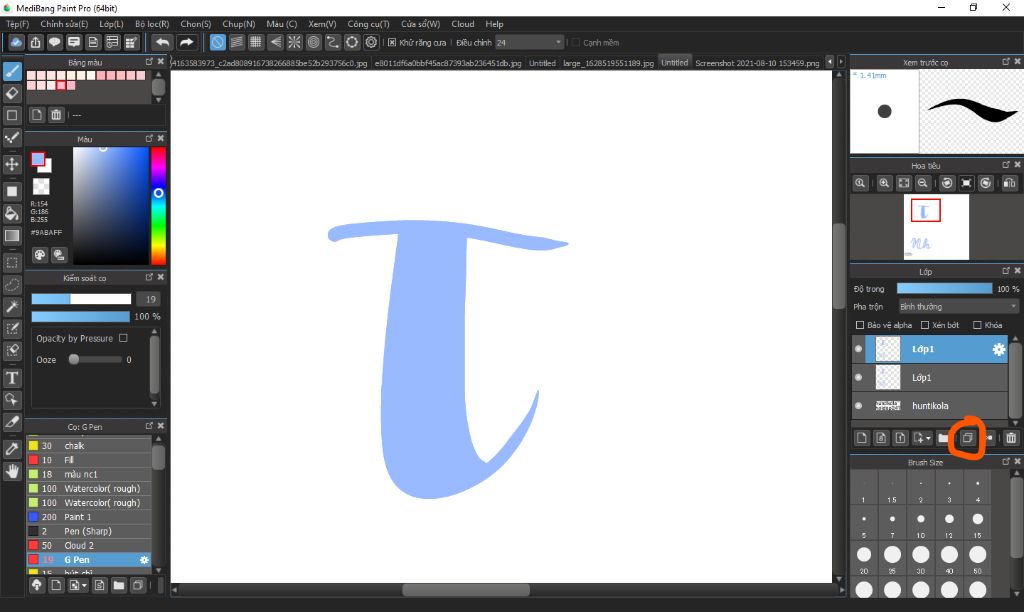
Task: Select the Paint 1 brush
Action: point(89,517)
